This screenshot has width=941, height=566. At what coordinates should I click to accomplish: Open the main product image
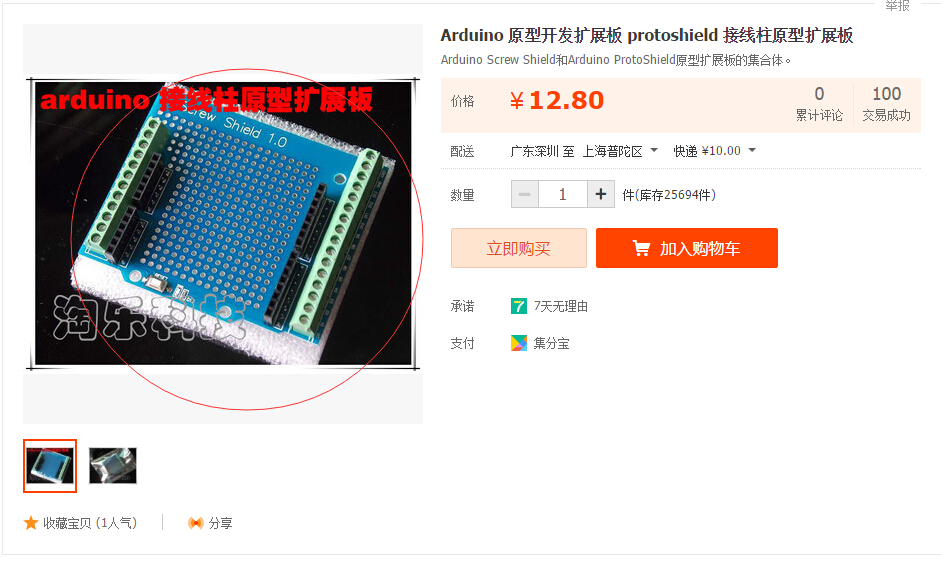point(223,223)
